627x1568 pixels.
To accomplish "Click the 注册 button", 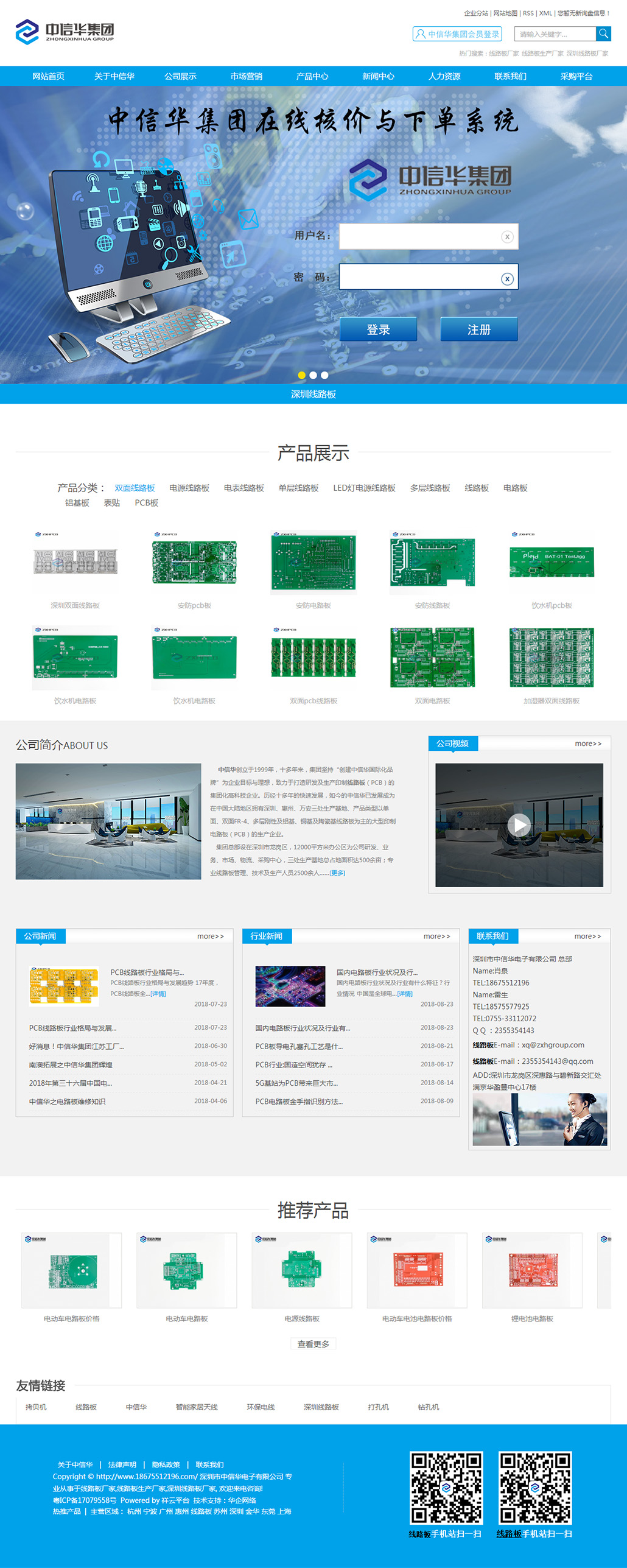I will click(x=479, y=329).
